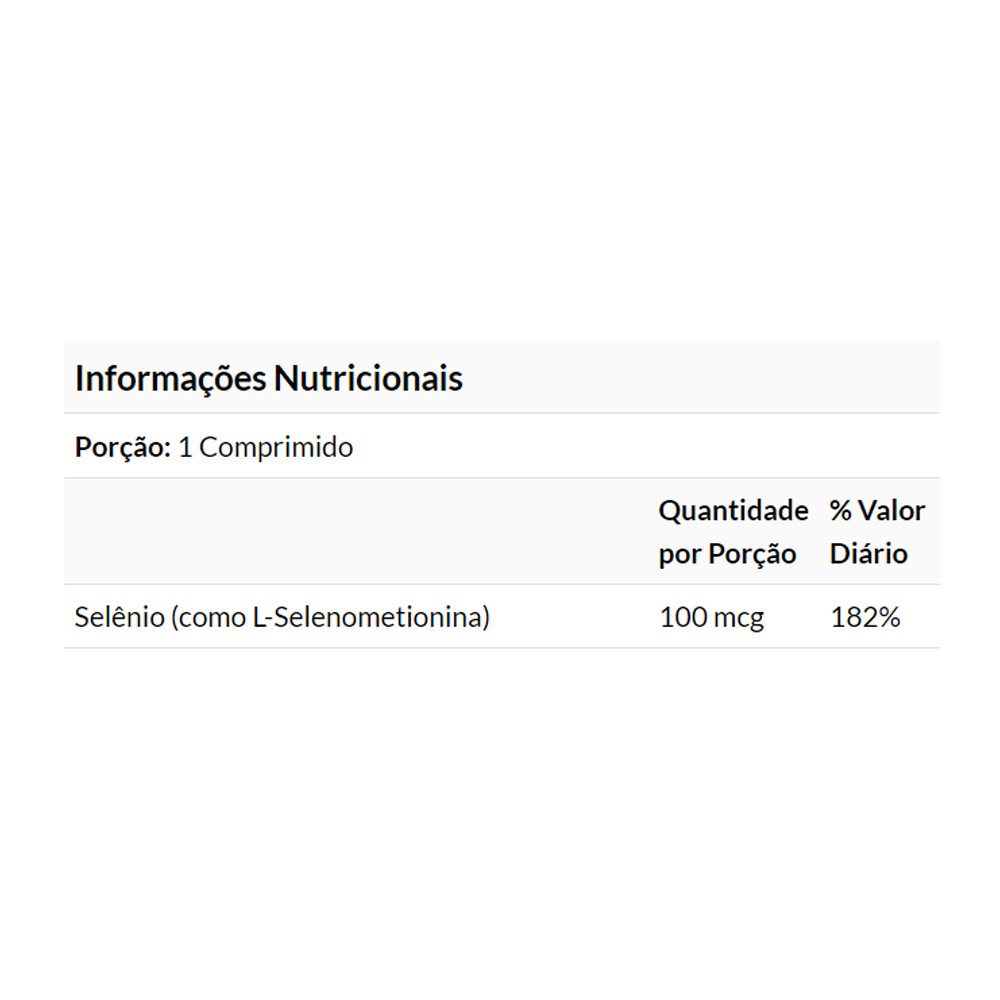Click the word Diário in header
1000x1000 pixels.
[868, 554]
